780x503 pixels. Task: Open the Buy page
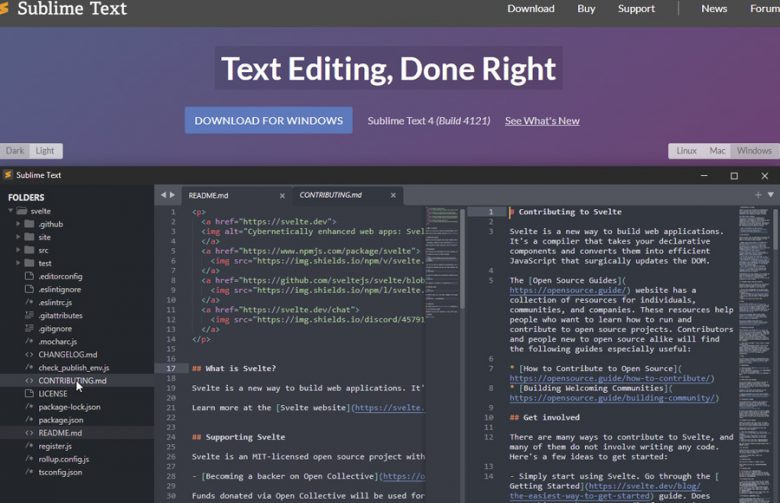click(586, 8)
